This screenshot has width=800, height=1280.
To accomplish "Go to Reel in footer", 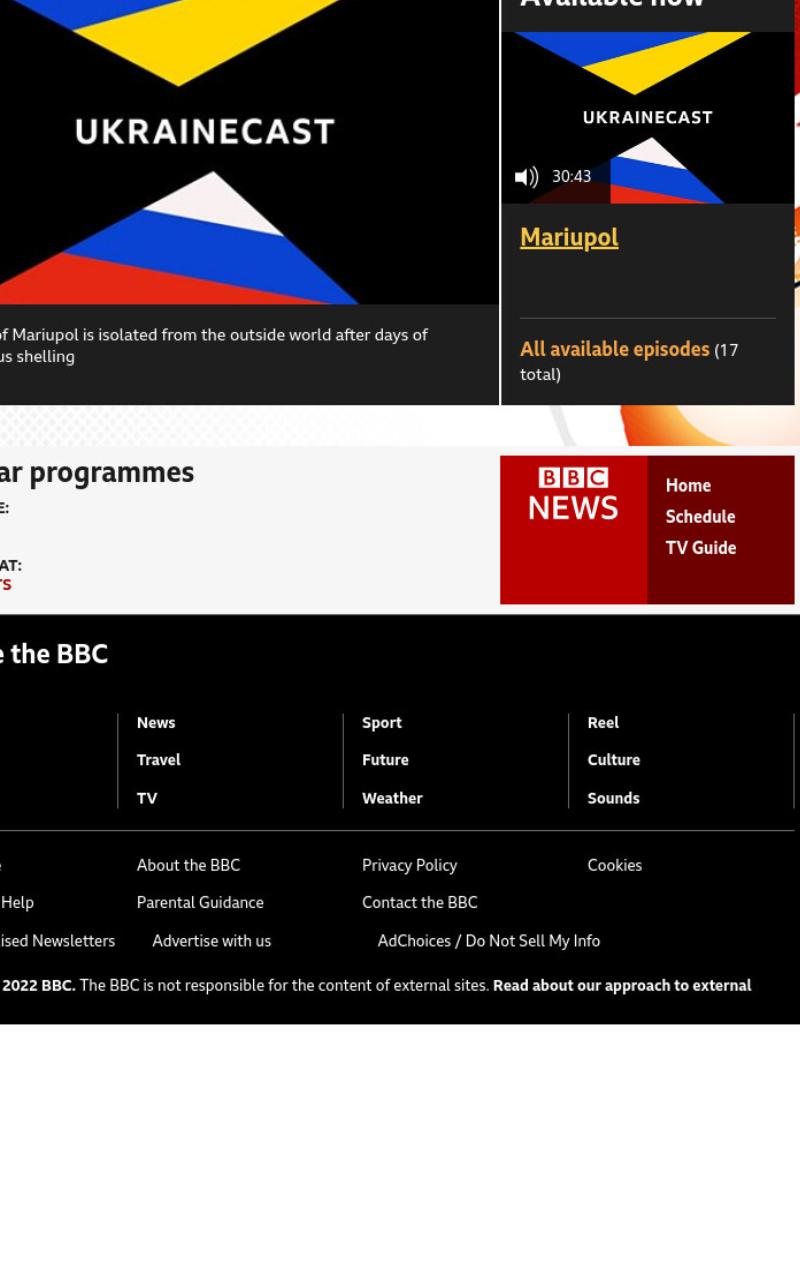I will [x=603, y=723].
